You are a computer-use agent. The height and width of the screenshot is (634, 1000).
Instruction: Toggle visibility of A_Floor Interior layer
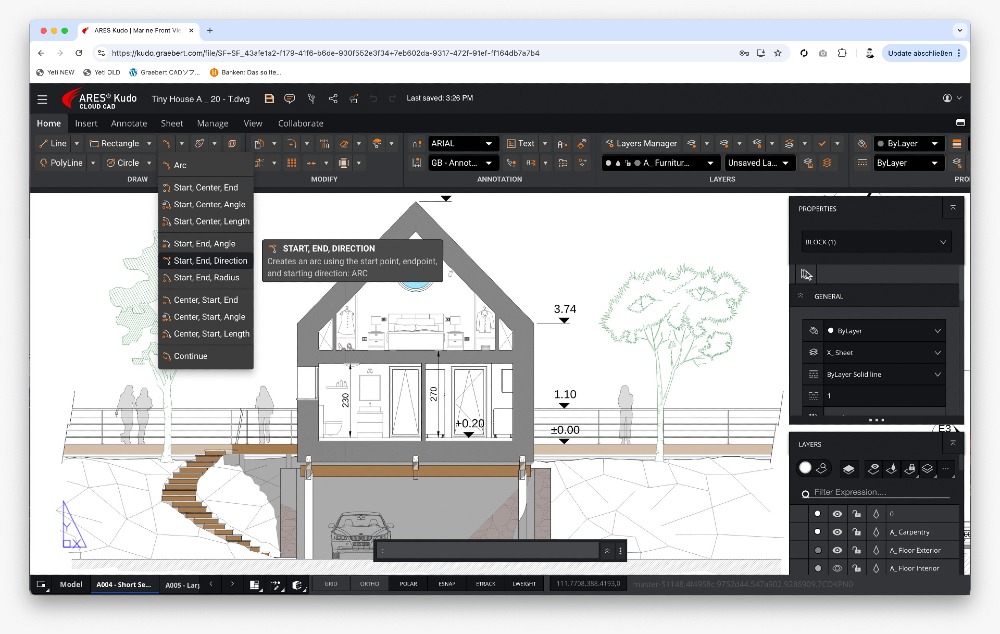tap(837, 568)
